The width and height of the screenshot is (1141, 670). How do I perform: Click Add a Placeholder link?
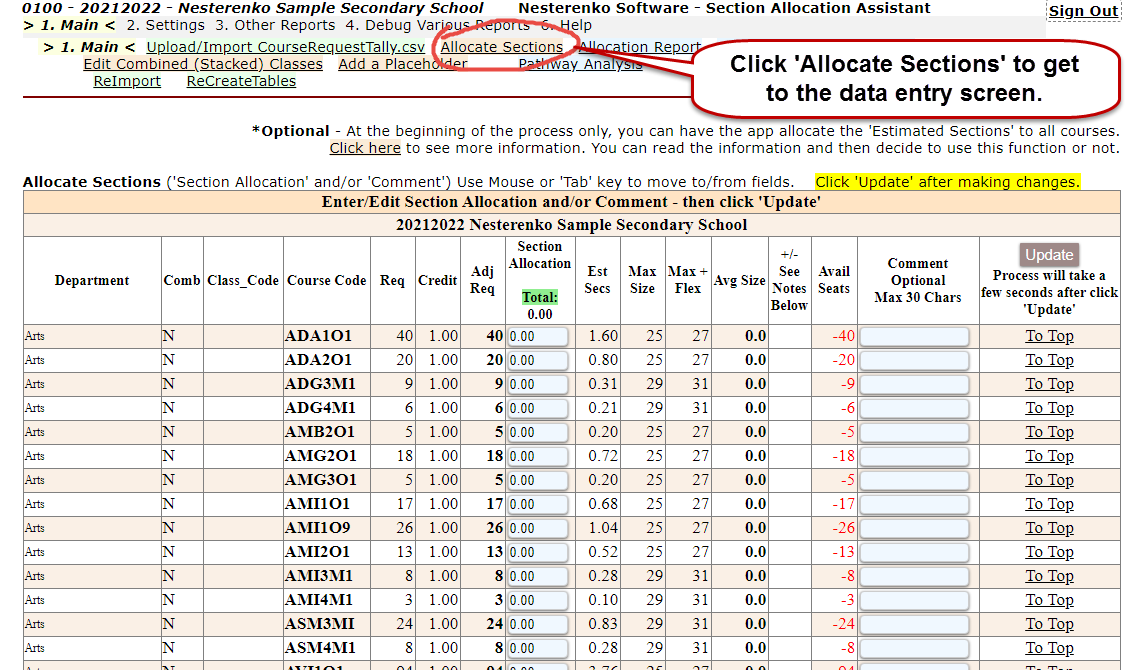click(x=402, y=64)
